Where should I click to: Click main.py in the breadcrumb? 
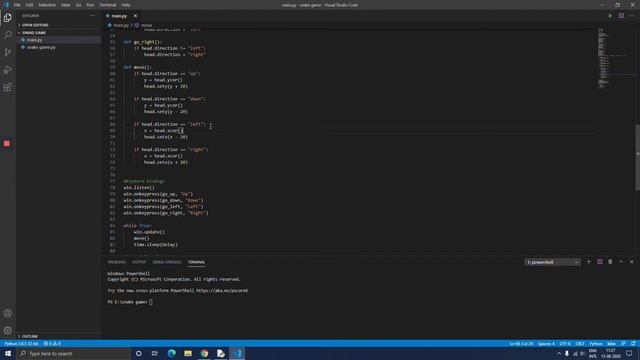(121, 25)
